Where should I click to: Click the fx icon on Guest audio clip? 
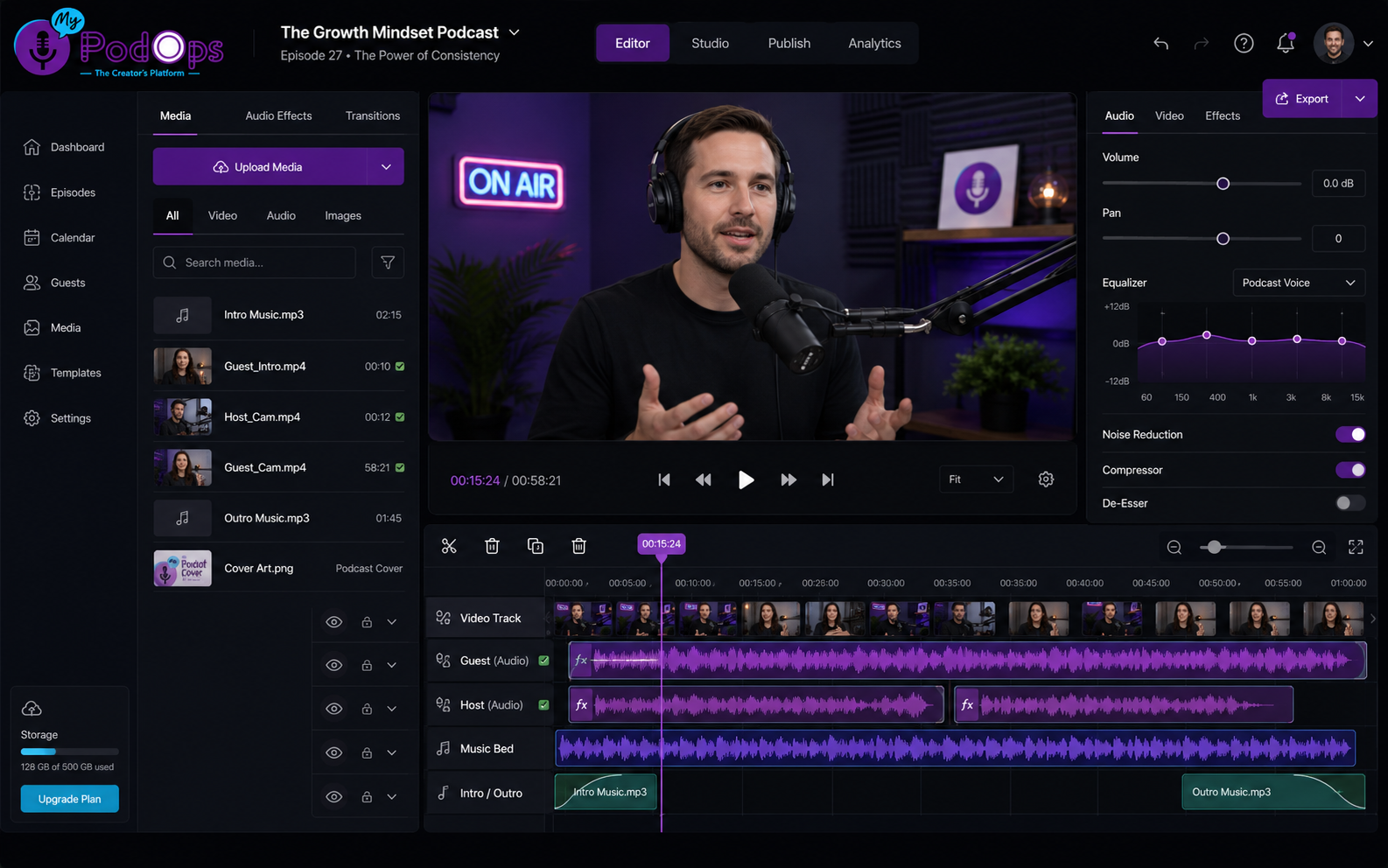coord(581,661)
